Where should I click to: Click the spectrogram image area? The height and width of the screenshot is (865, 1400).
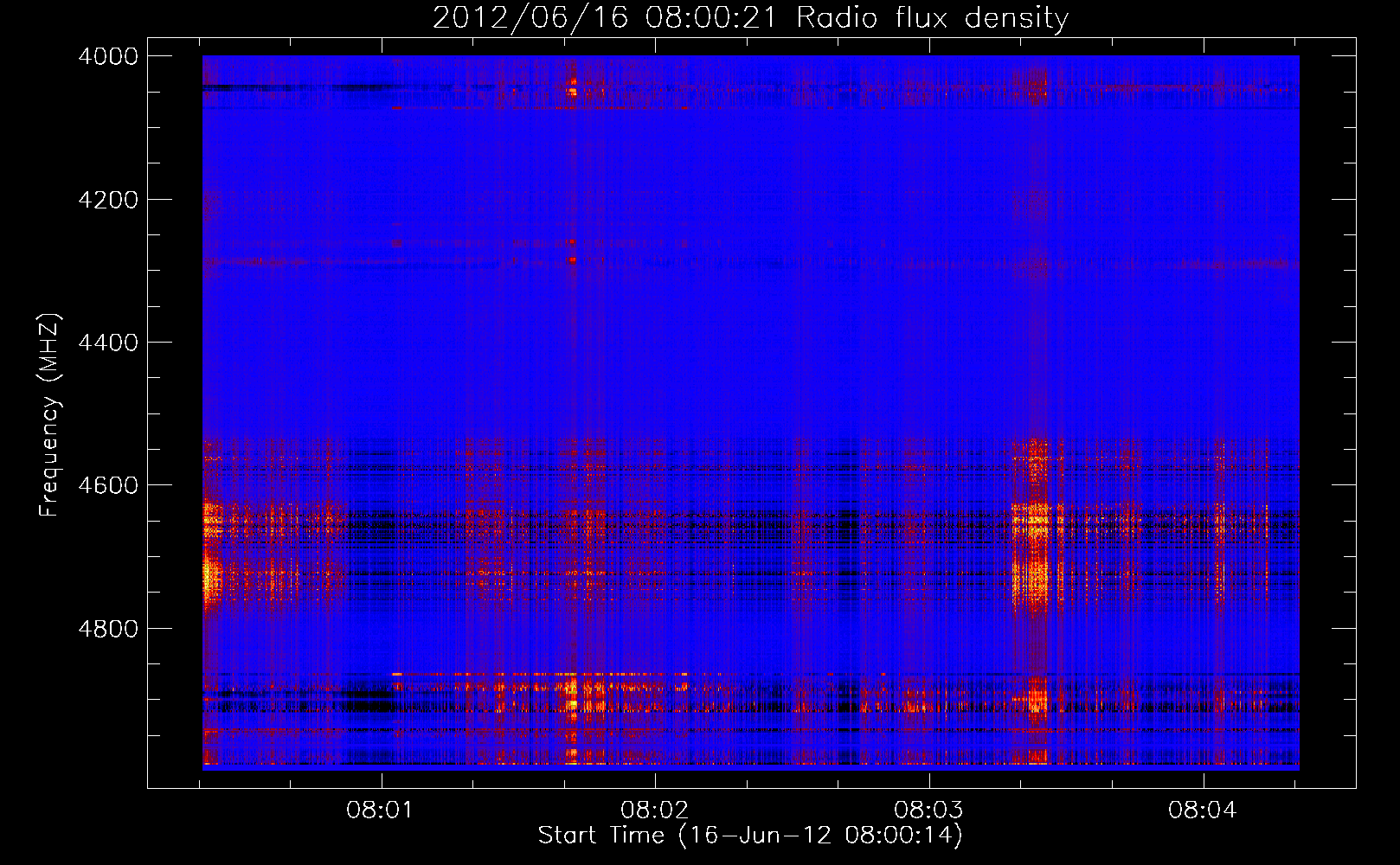(751, 413)
